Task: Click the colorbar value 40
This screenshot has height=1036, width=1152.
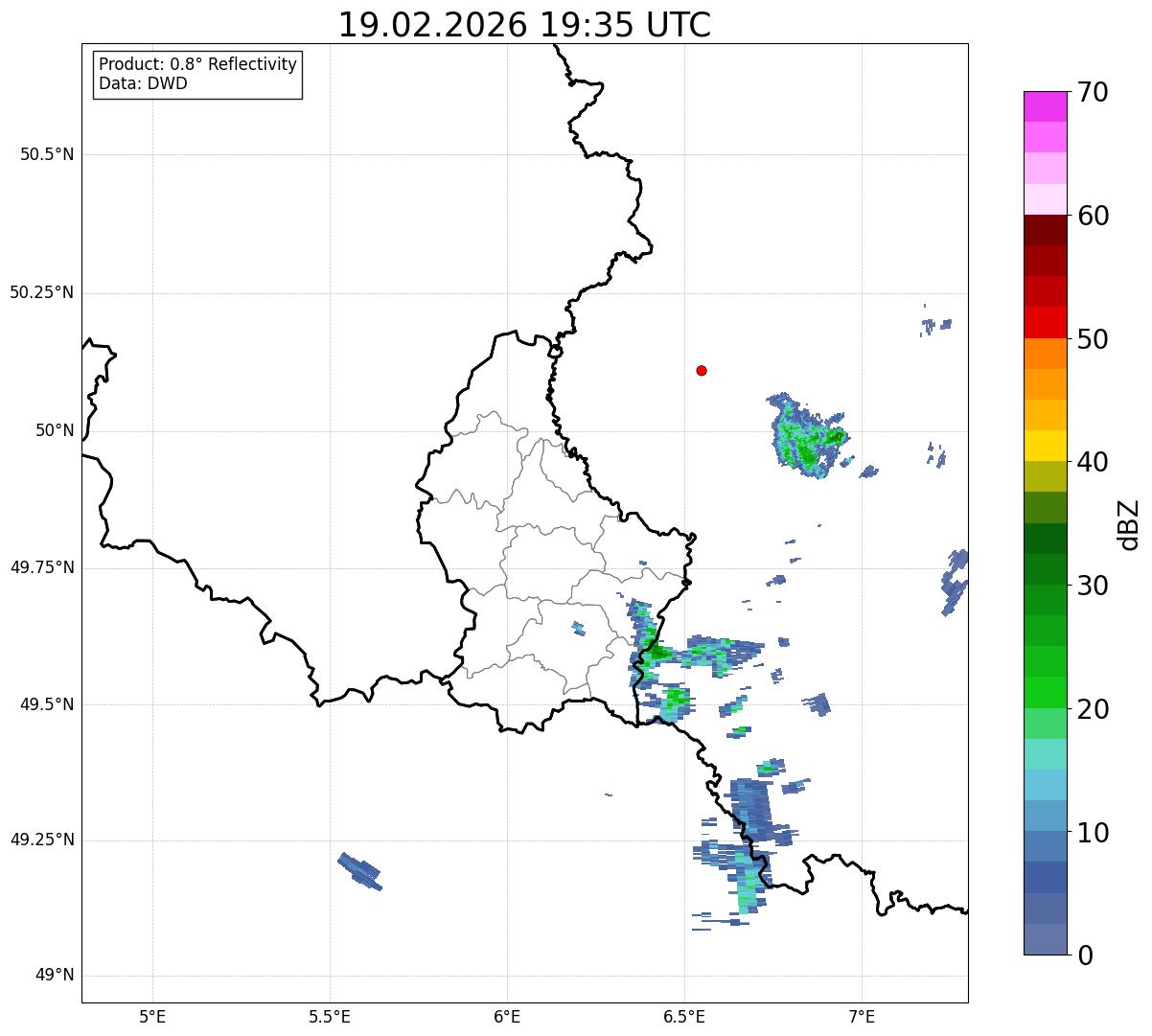Action: click(1093, 462)
